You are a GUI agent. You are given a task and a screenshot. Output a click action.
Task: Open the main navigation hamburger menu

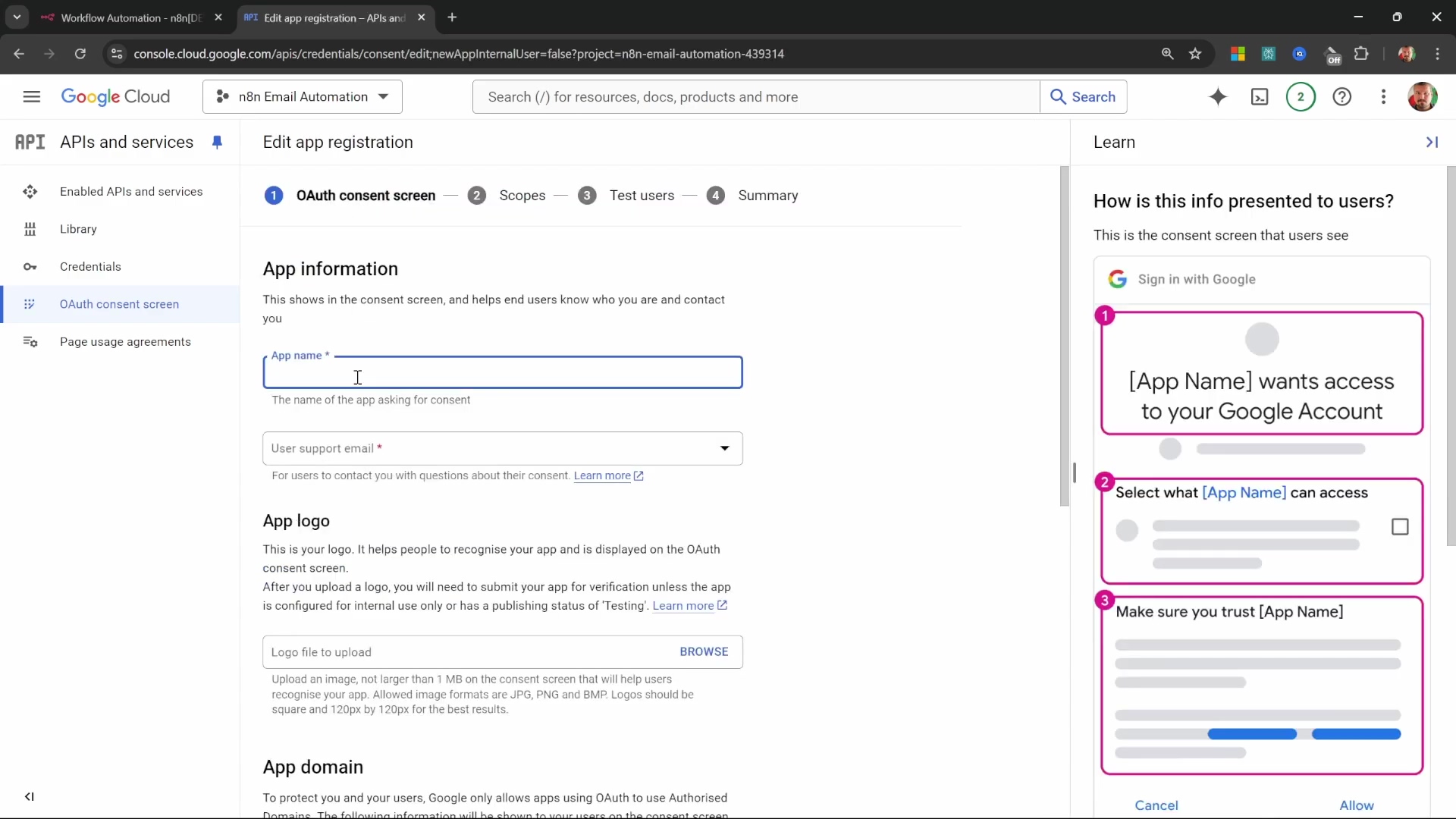31,97
